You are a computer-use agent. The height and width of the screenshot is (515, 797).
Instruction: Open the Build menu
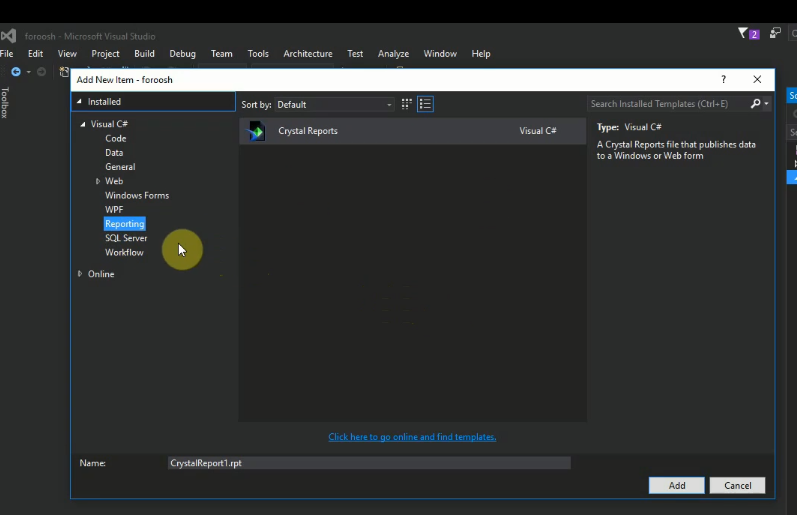tap(144, 53)
